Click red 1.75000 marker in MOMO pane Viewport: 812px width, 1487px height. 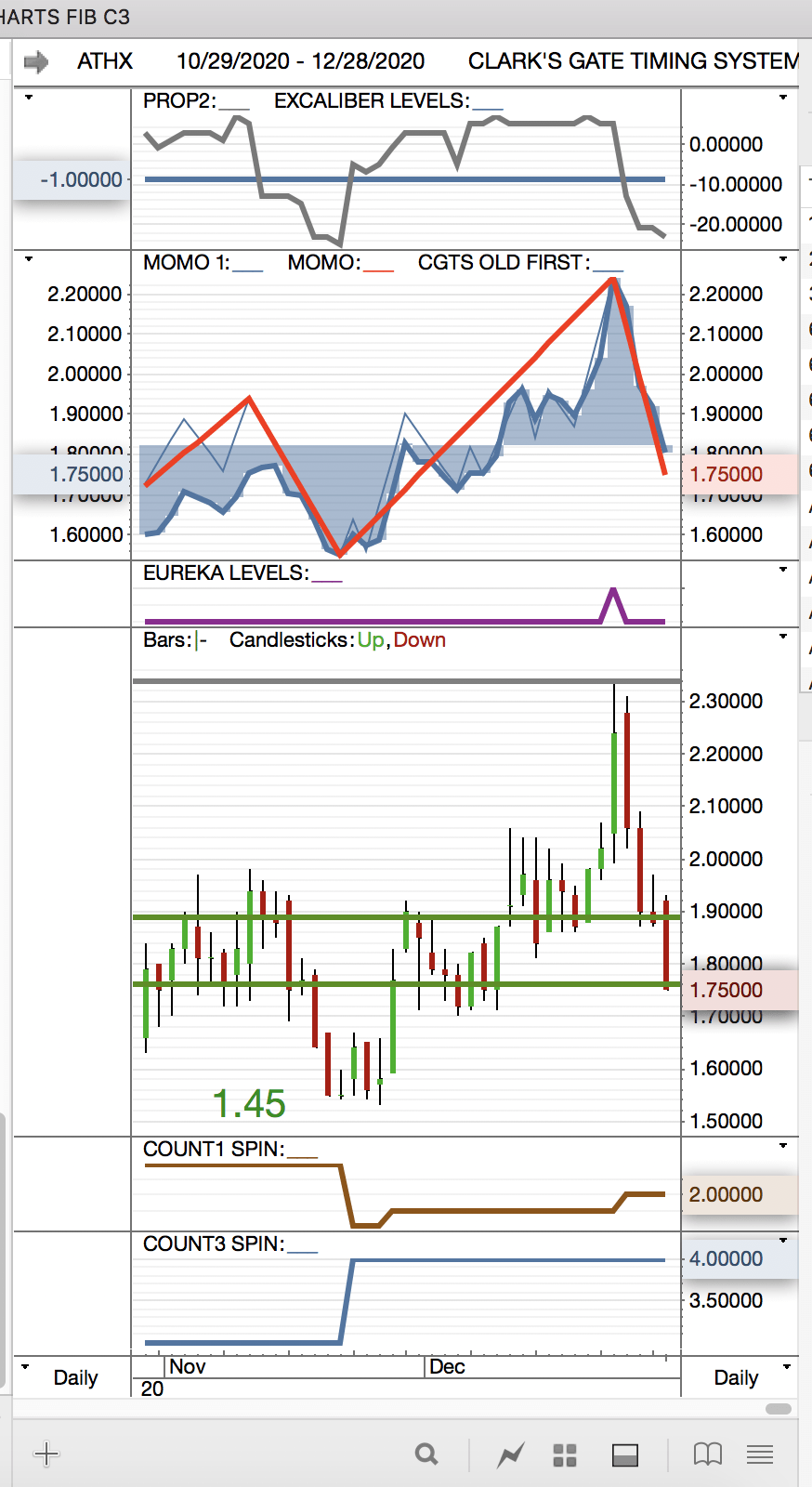tap(740, 475)
